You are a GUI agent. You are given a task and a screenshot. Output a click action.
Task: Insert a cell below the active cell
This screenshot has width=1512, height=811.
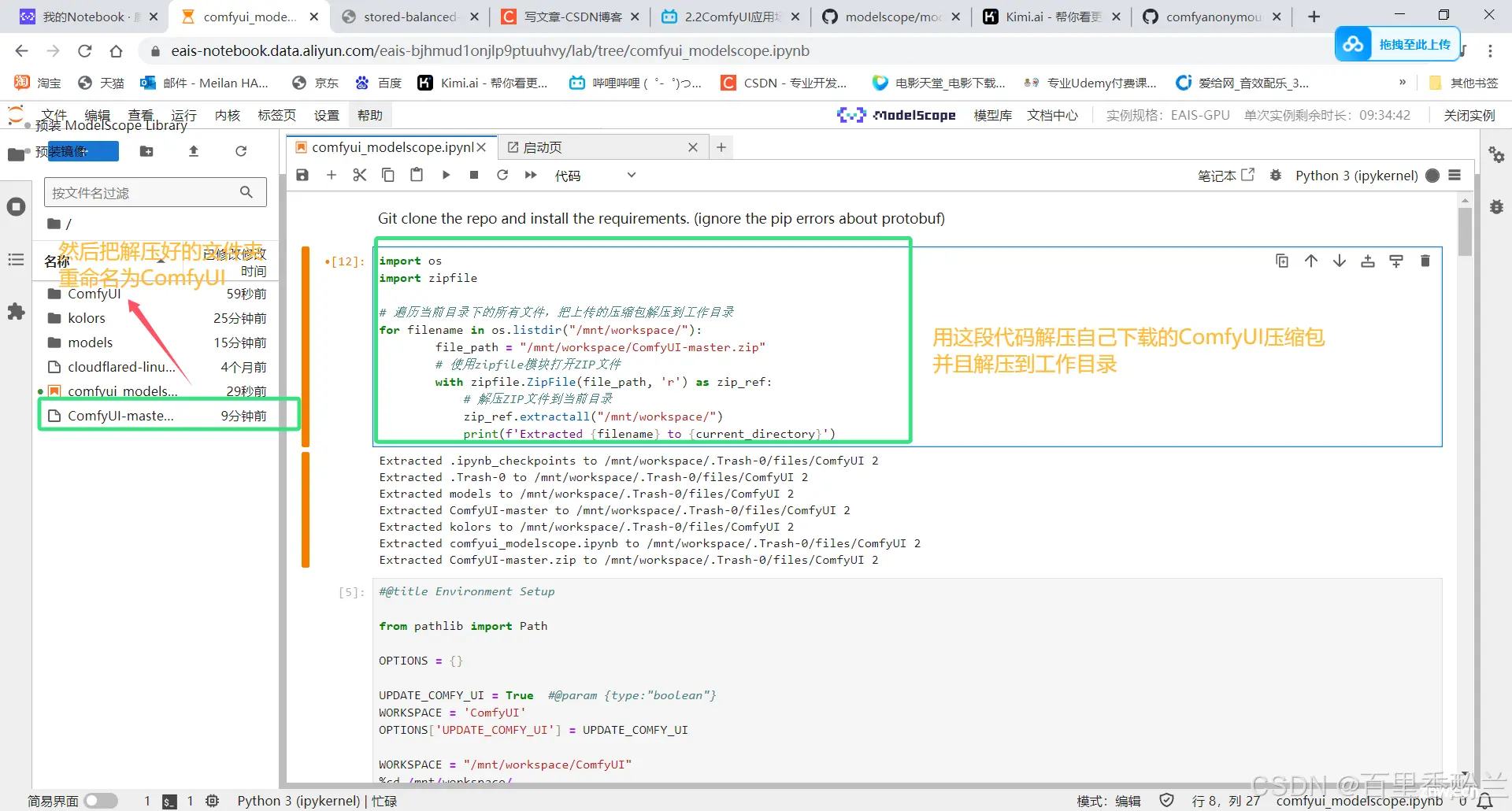[1396, 261]
